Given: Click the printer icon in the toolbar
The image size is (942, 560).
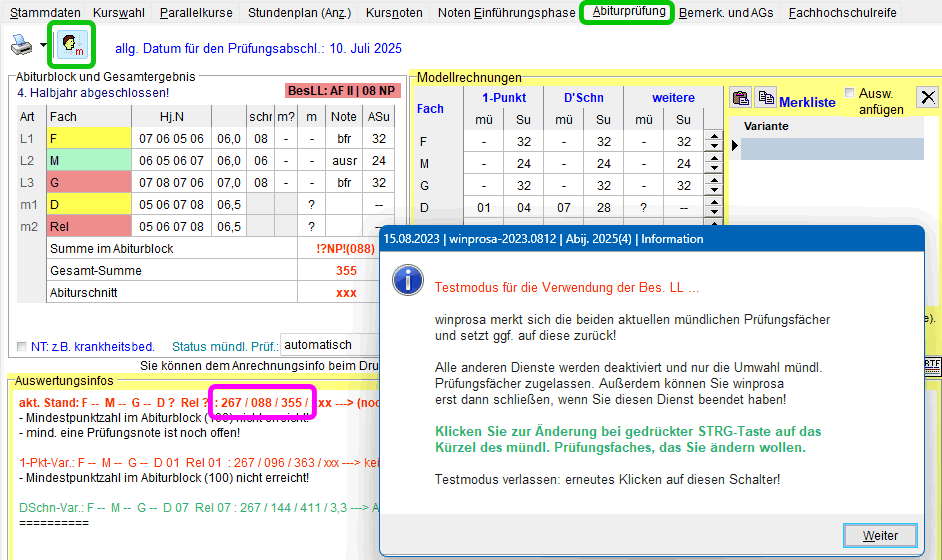Looking at the screenshot, I should pyautogui.click(x=20, y=45).
